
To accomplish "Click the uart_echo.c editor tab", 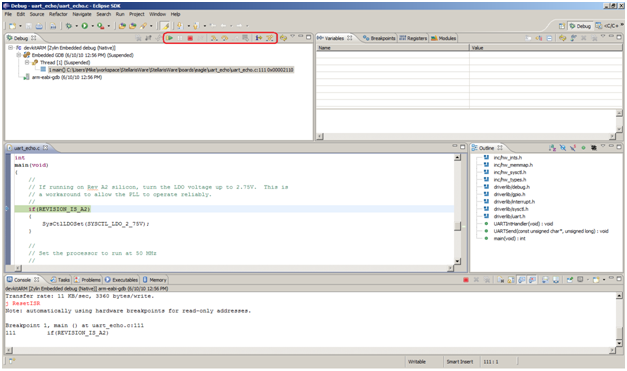I will pos(27,148).
